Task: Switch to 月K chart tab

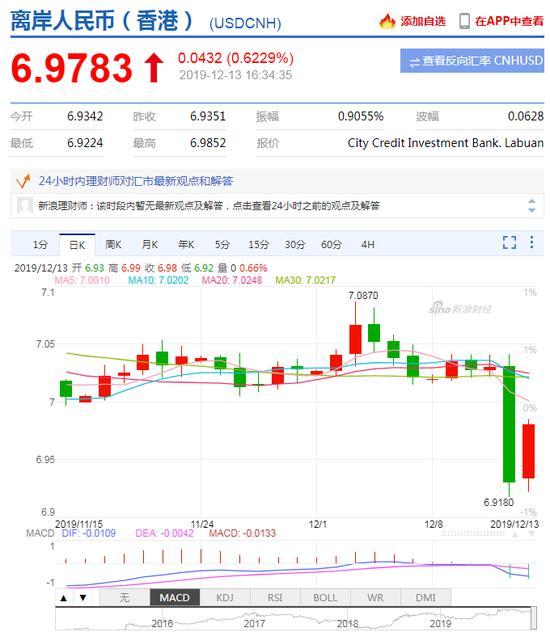Action: [x=149, y=245]
